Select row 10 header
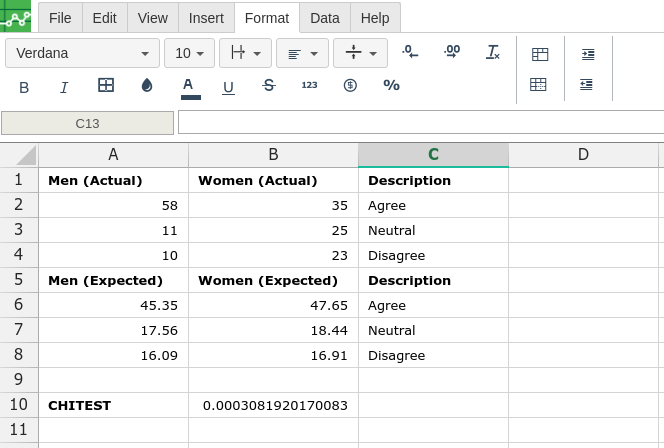The width and height of the screenshot is (664, 448). tap(18, 405)
